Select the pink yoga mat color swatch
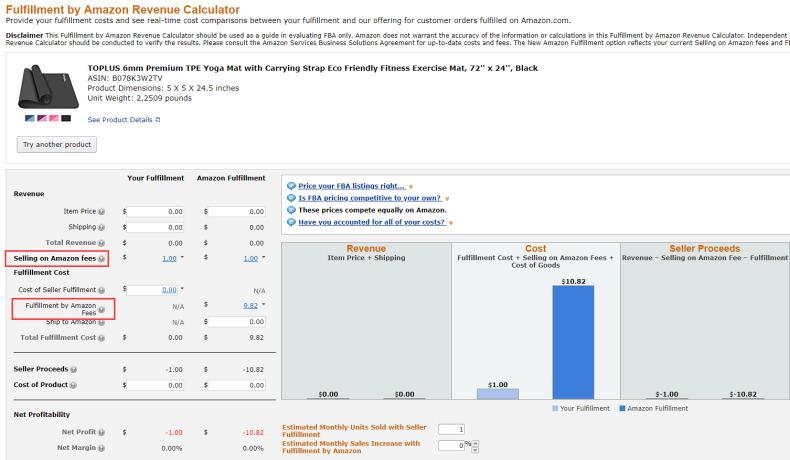The height and width of the screenshot is (460, 790). [x=54, y=118]
